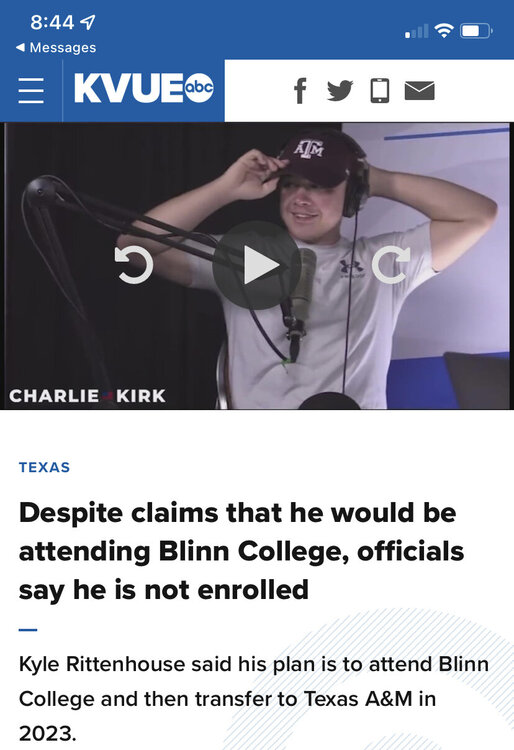The width and height of the screenshot is (514, 750).
Task: Share via SMS phone icon
Action: pos(380,90)
